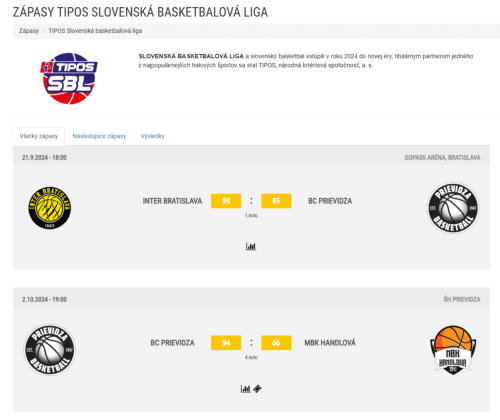The width and height of the screenshot is (500, 420).
Task: Go to Zápasy breadcrumb link
Action: [29, 31]
